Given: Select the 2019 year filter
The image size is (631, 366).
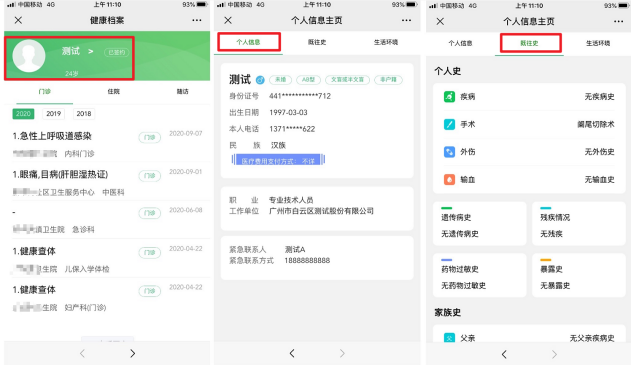Looking at the screenshot, I should click(x=54, y=114).
